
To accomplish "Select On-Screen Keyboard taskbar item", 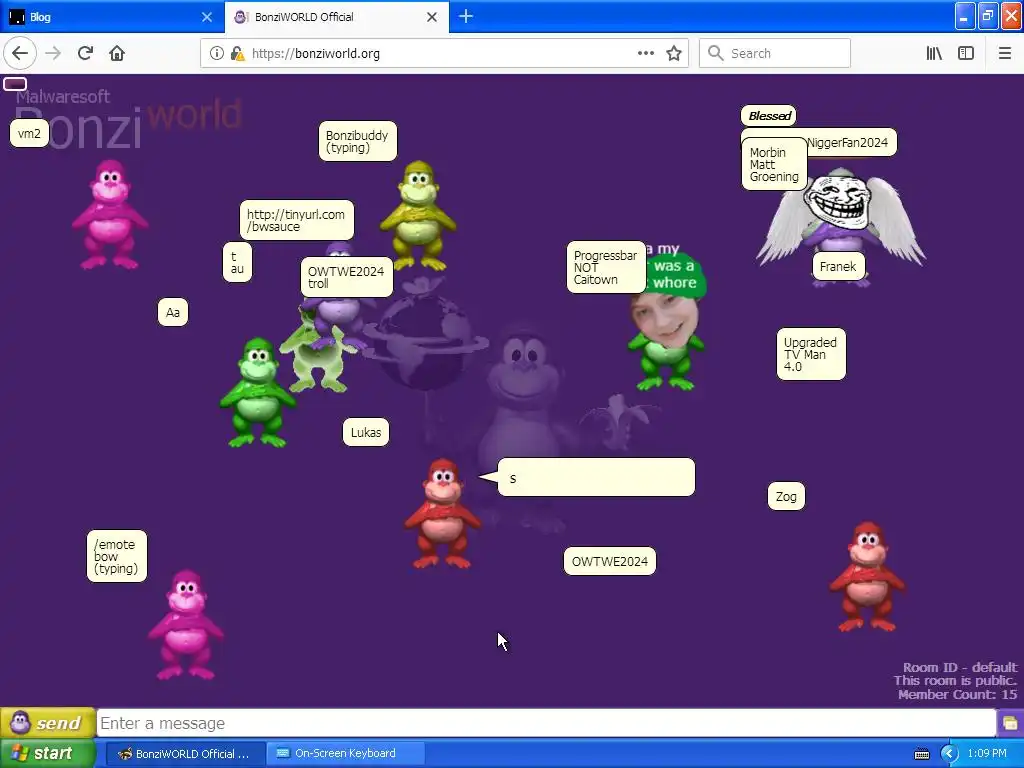I will click(345, 753).
